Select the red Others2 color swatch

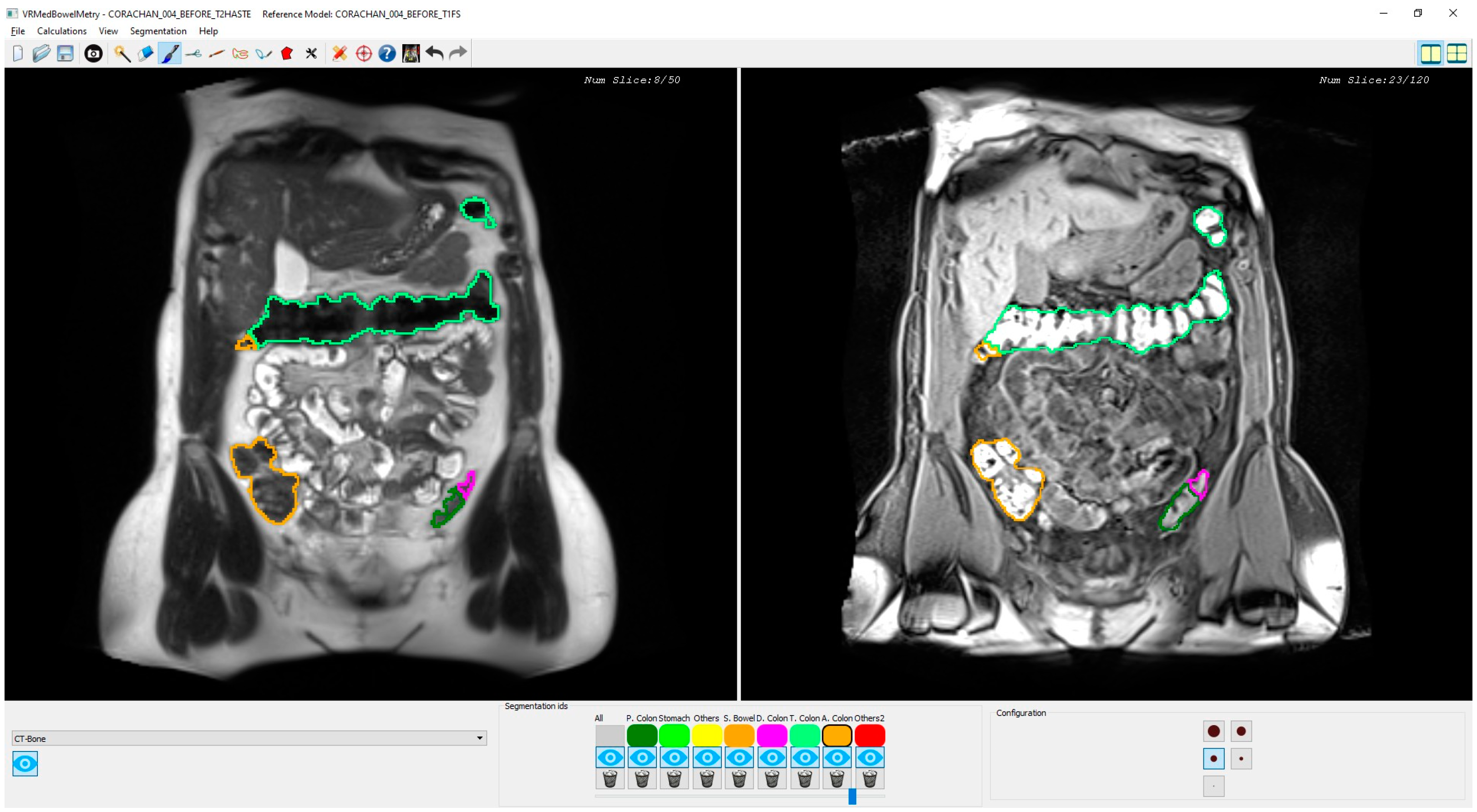click(x=869, y=735)
